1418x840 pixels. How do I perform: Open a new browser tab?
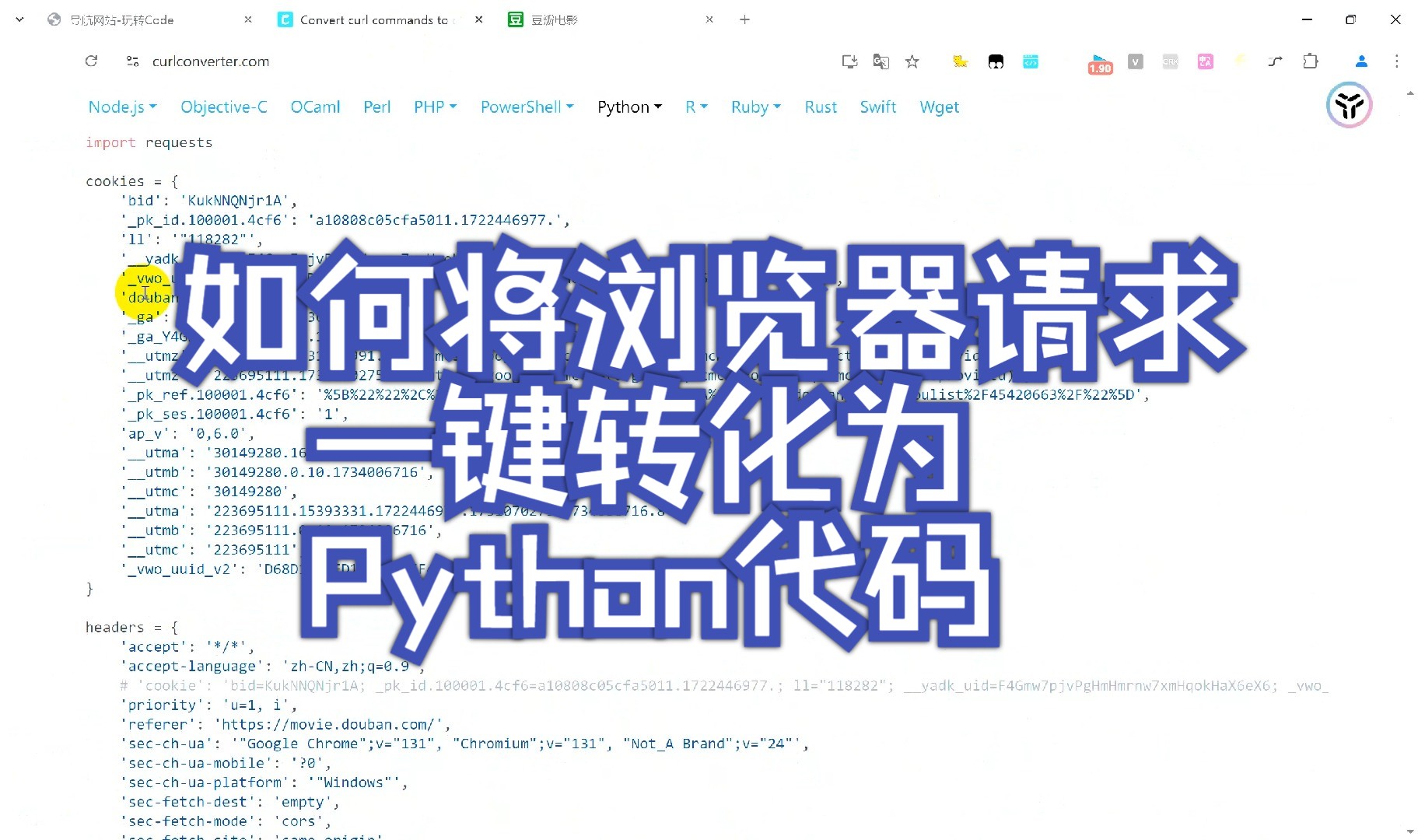click(744, 19)
